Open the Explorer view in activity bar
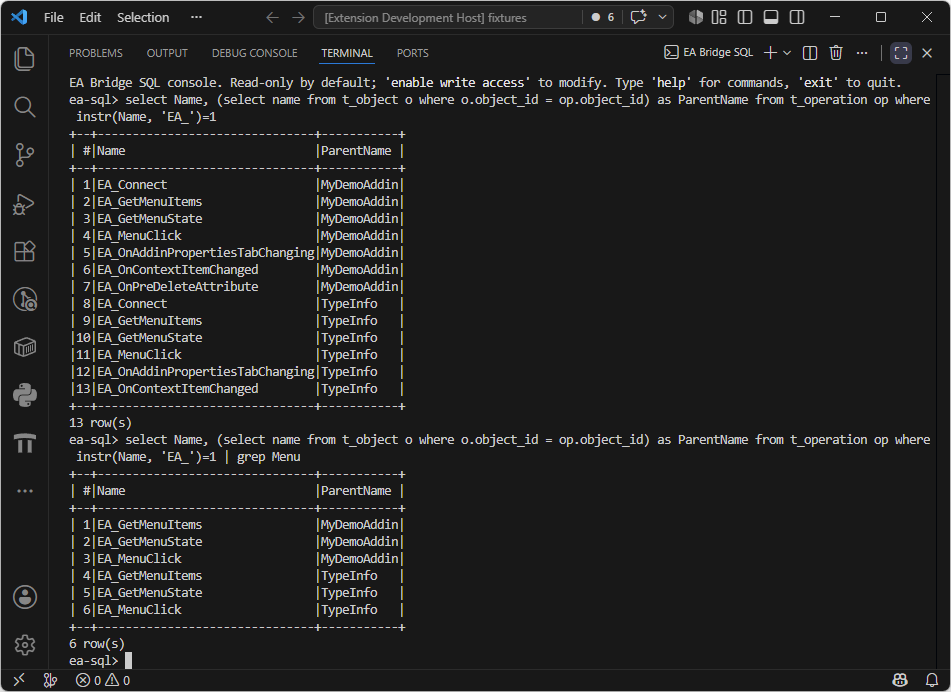The height and width of the screenshot is (692, 951). click(24, 59)
